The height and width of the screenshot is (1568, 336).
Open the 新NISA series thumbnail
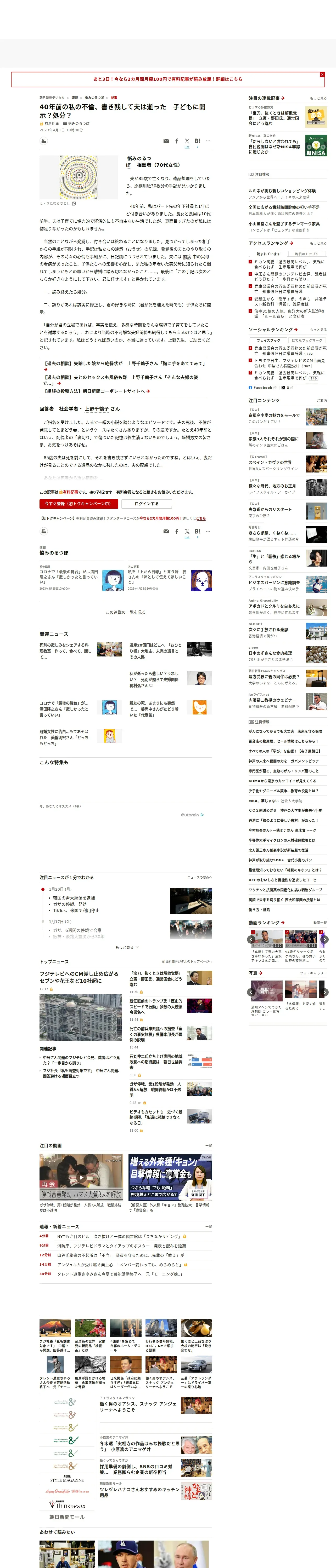[x=316, y=146]
